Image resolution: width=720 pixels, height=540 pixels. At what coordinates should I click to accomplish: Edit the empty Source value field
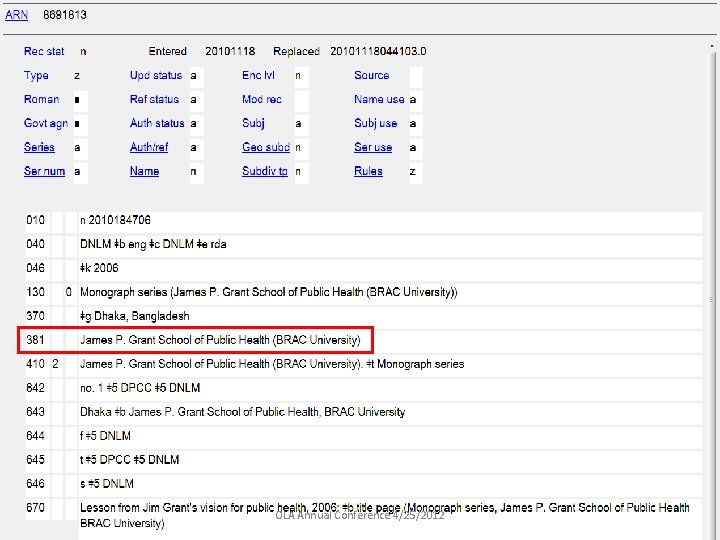(416, 76)
